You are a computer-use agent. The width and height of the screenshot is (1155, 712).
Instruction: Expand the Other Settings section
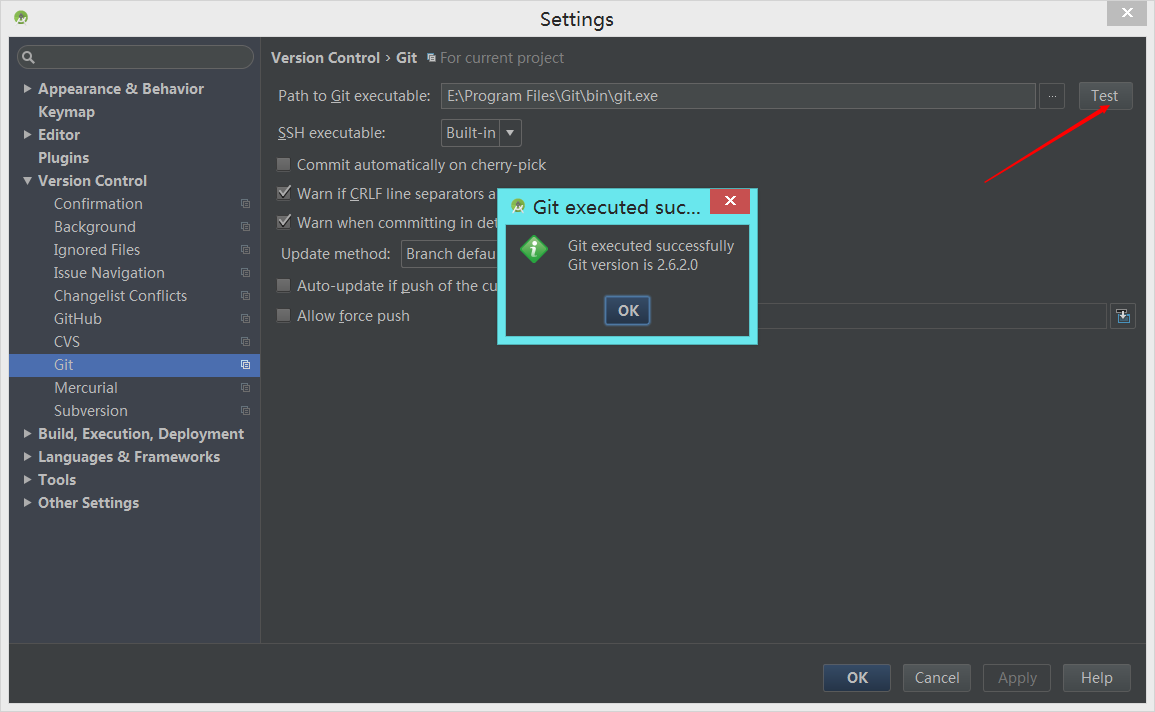coord(27,503)
